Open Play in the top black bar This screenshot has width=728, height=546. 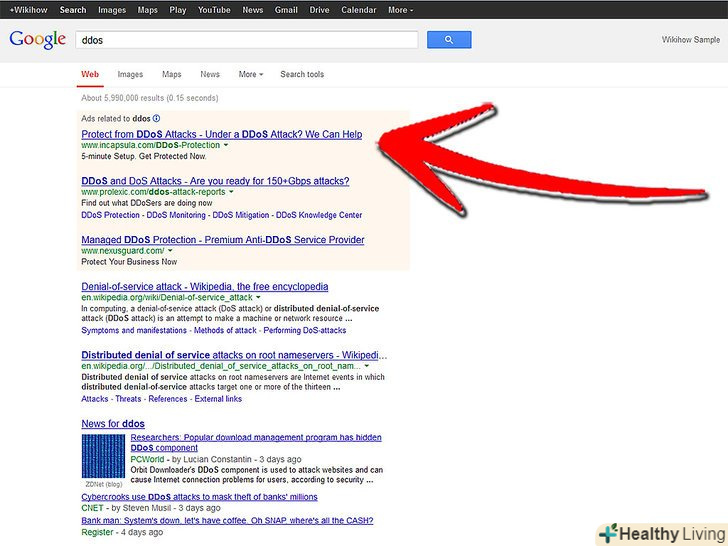[x=178, y=10]
